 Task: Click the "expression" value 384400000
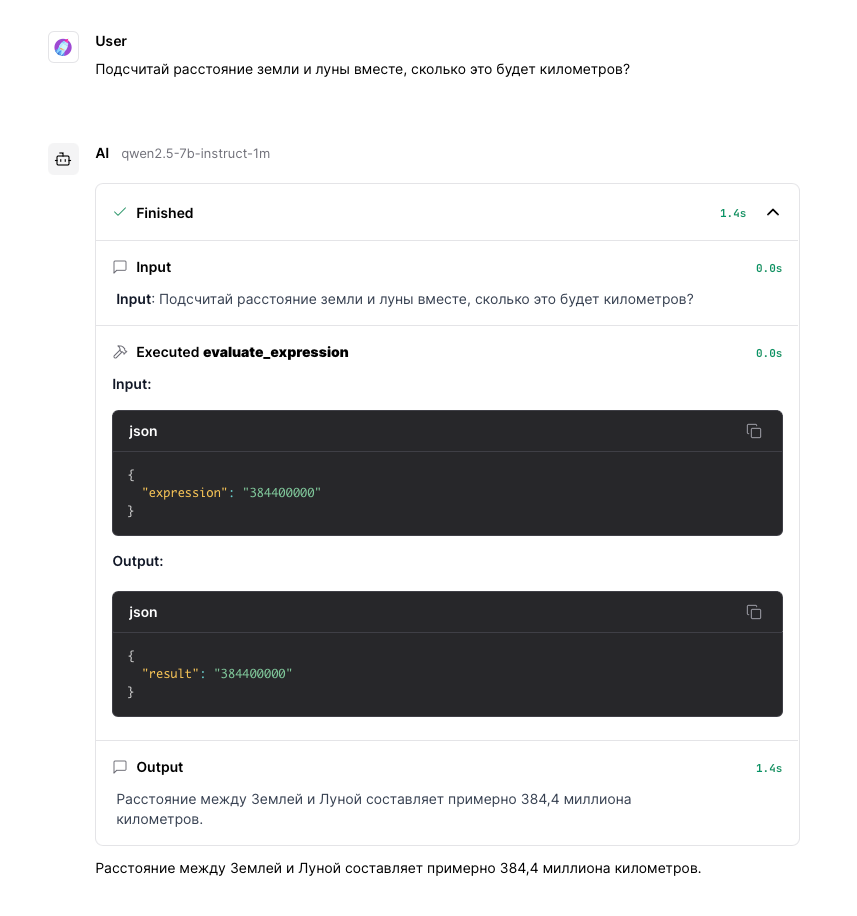pyautogui.click(x=282, y=492)
